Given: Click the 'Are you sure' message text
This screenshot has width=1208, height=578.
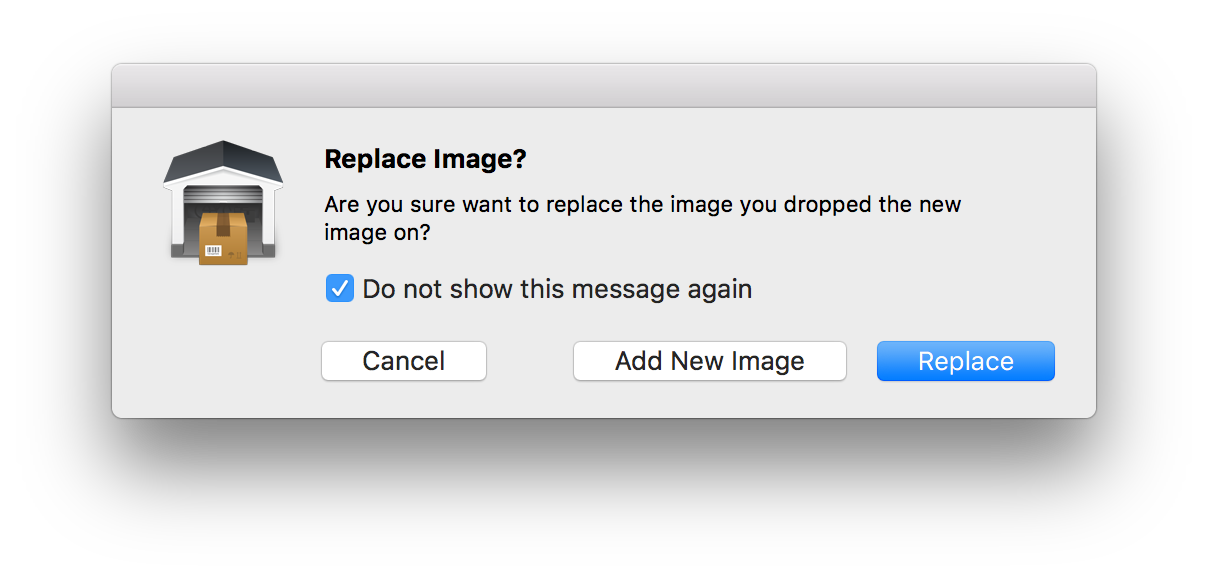Looking at the screenshot, I should click(643, 218).
